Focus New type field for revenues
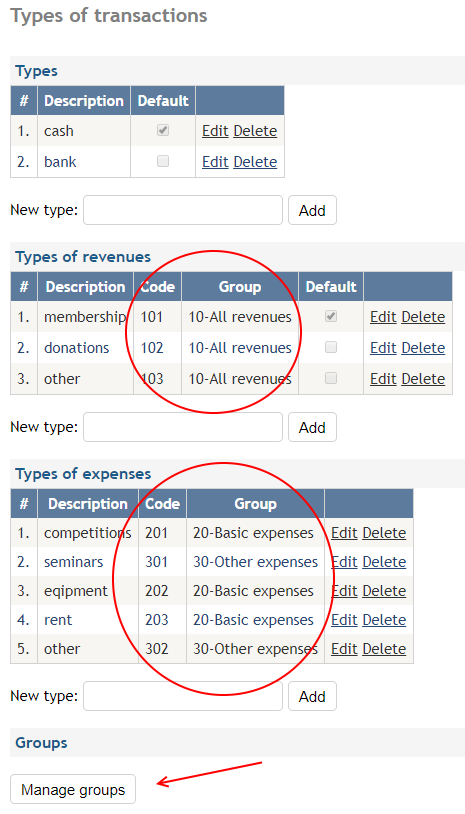Viewport: 465px width, 814px height. (x=183, y=427)
